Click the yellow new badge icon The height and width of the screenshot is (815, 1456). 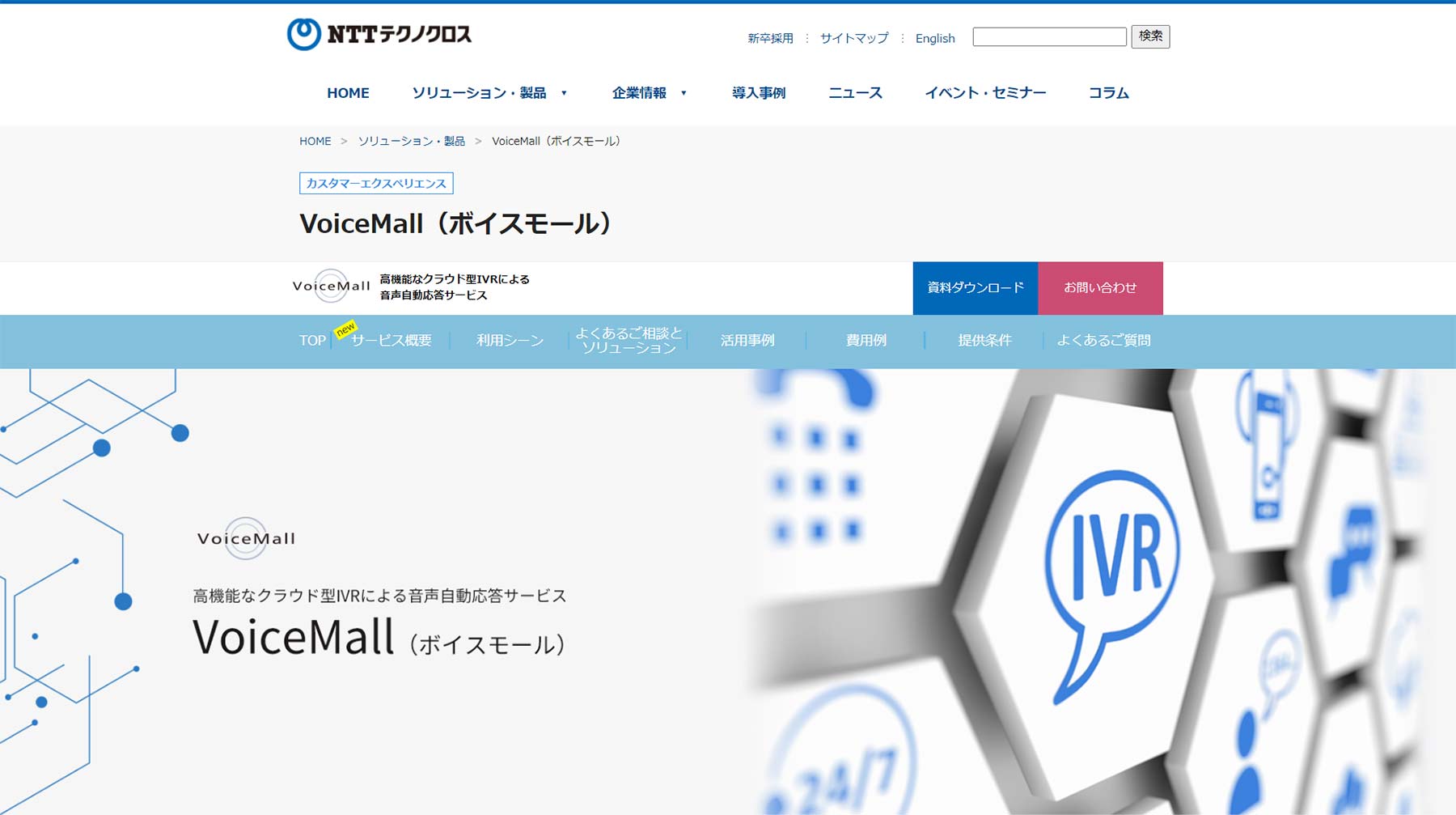click(x=345, y=329)
